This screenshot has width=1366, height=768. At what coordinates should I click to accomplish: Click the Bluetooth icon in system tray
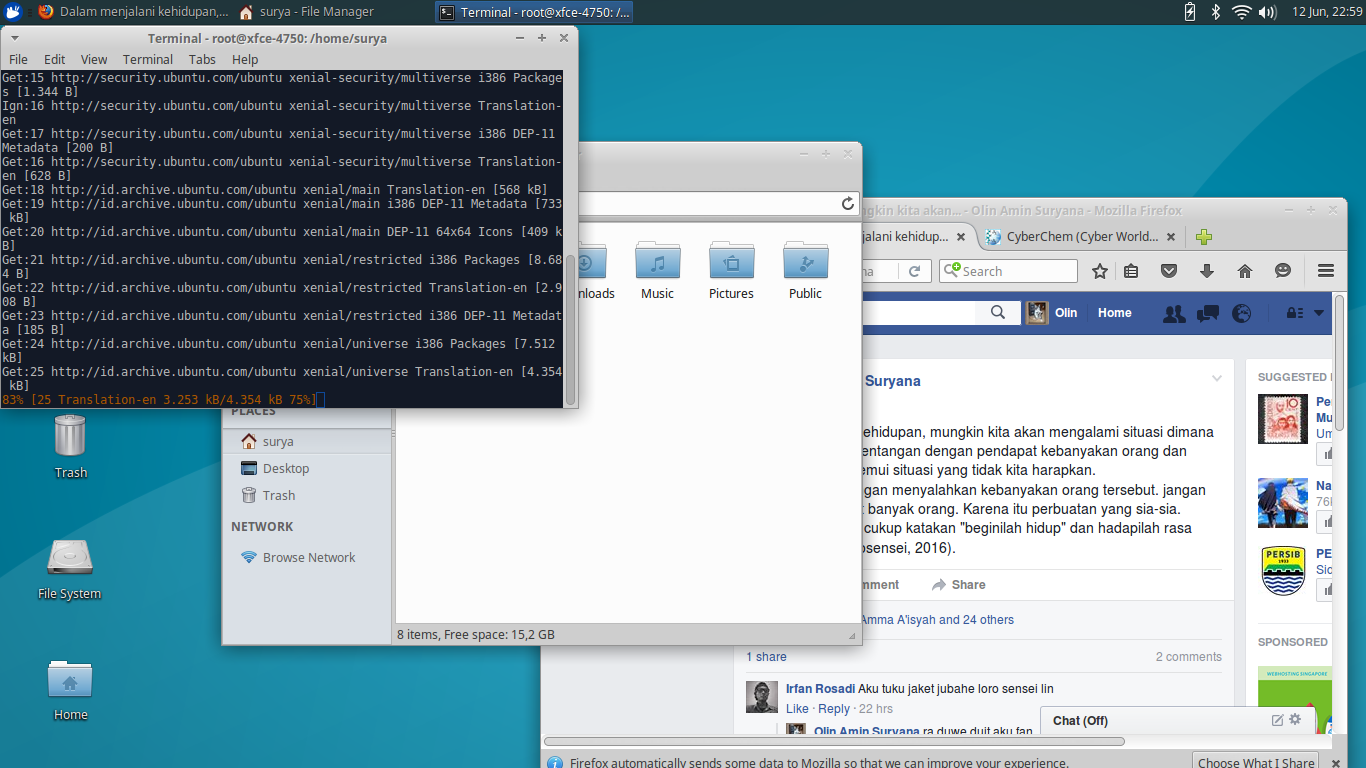tap(1216, 13)
